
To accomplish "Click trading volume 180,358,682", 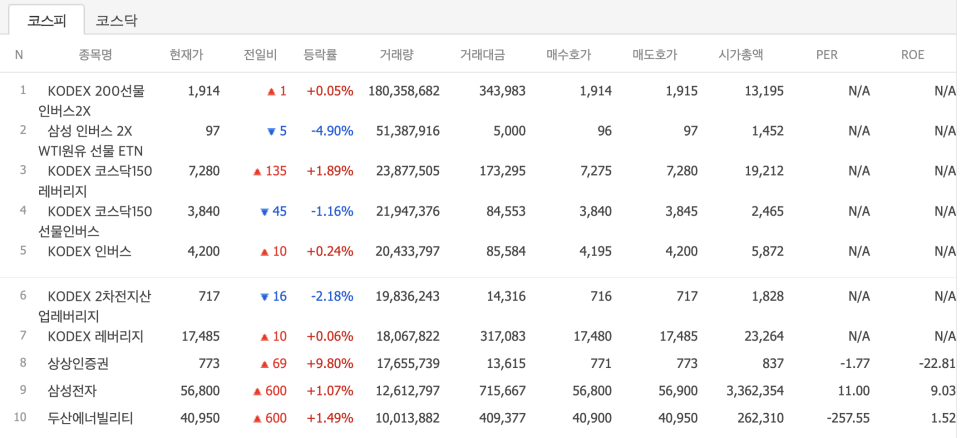I will click(x=404, y=91).
